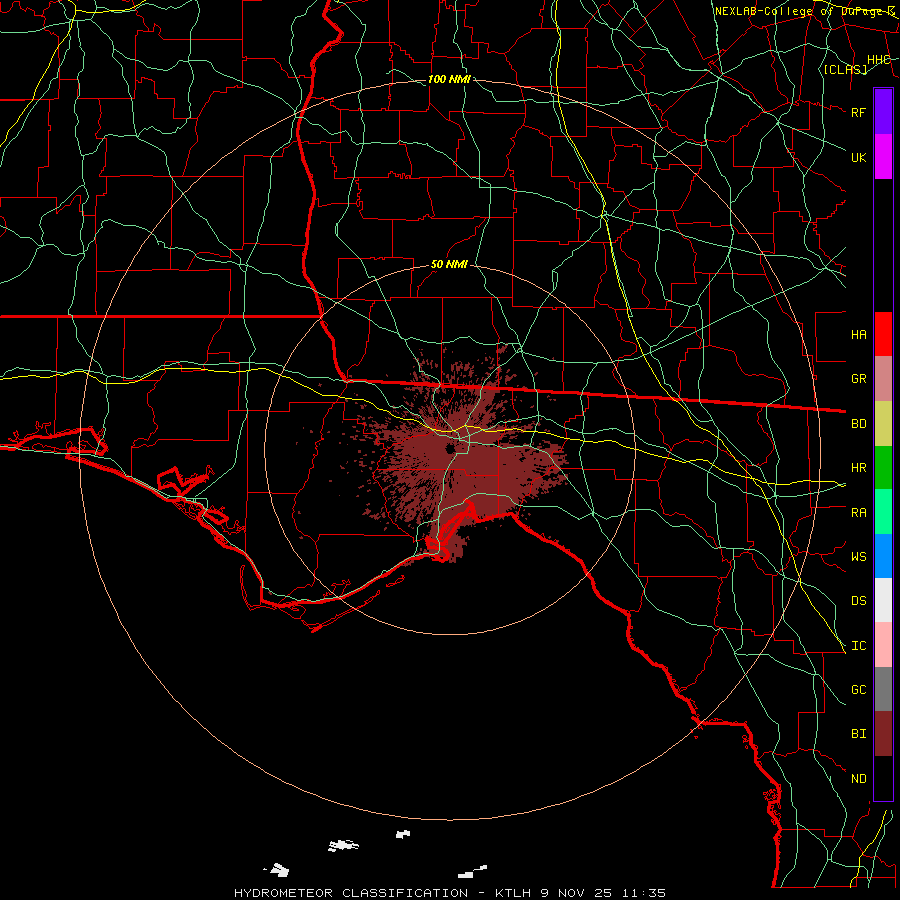Click the magenta UK color swatch

(x=883, y=157)
